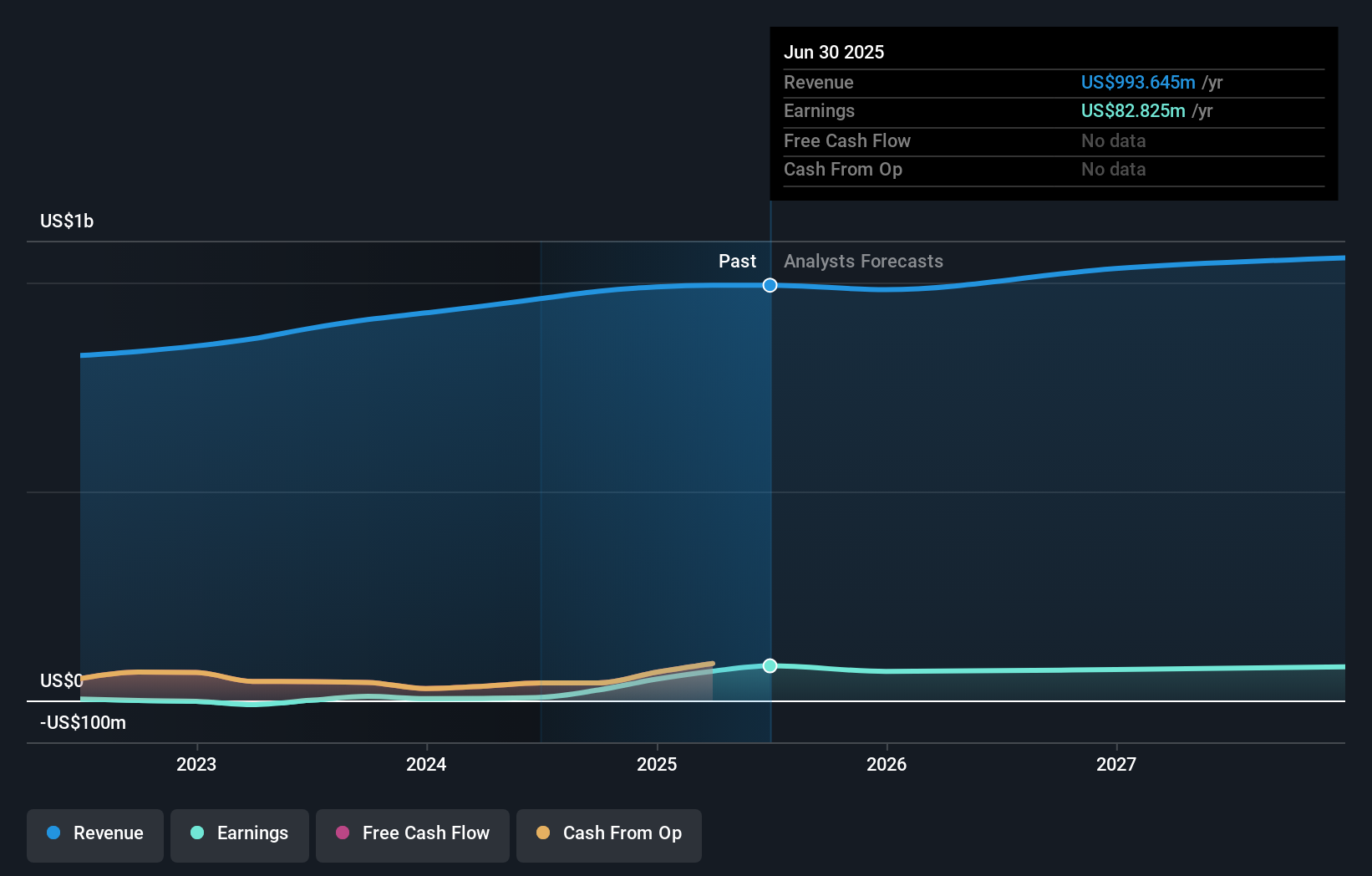Click the 2027 x-axis label

tap(1116, 764)
